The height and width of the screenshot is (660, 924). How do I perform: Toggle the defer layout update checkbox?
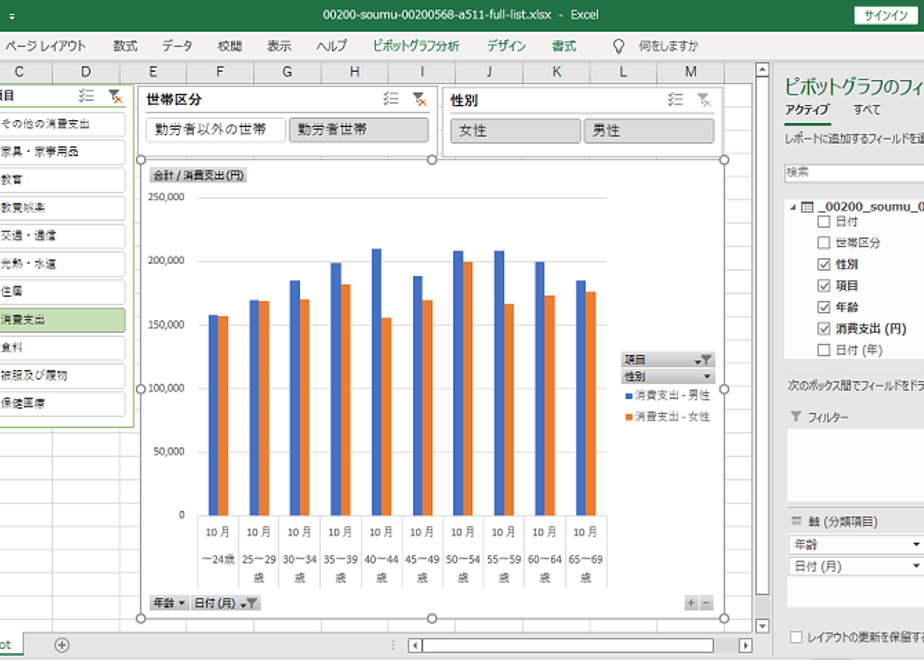pyautogui.click(x=796, y=637)
